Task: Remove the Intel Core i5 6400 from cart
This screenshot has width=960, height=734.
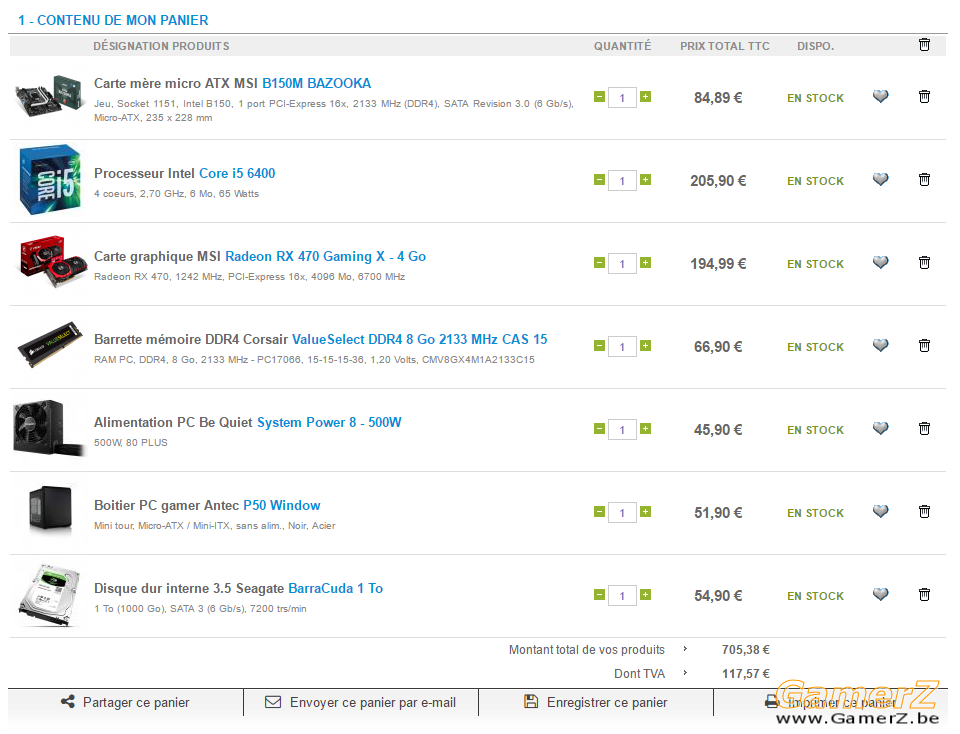Action: click(924, 179)
